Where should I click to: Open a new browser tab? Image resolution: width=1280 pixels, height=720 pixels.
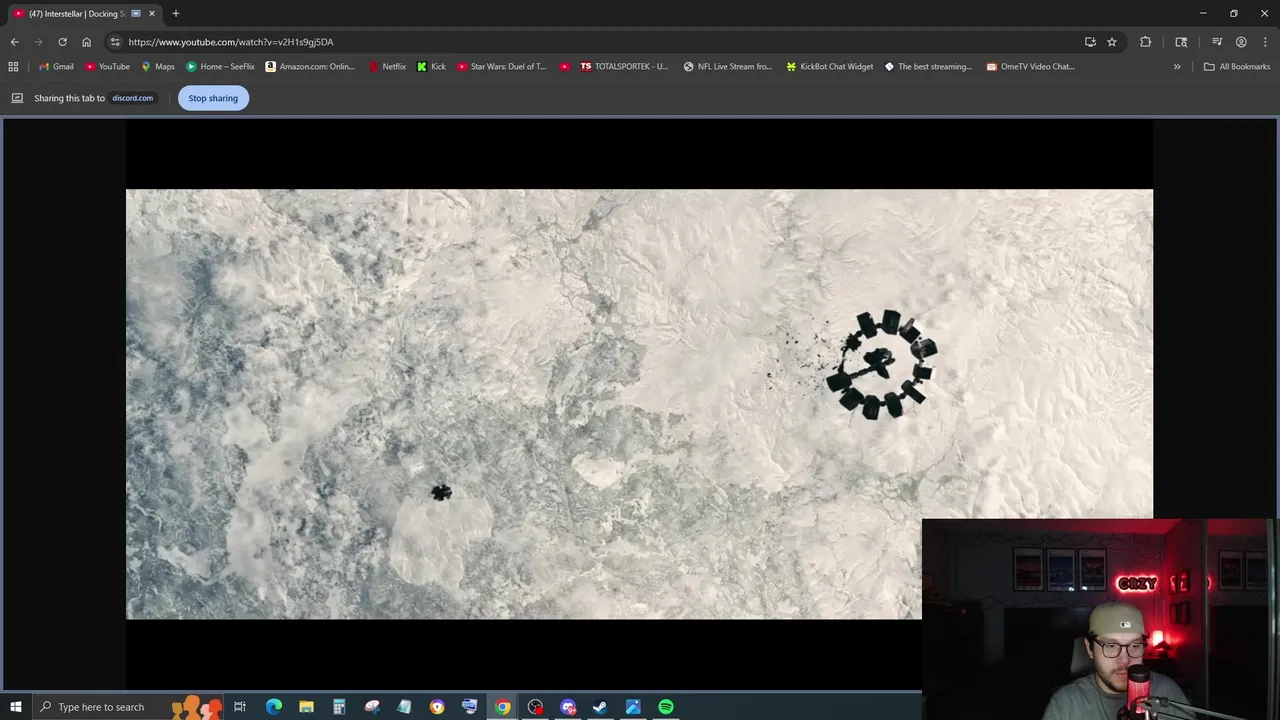tap(175, 13)
